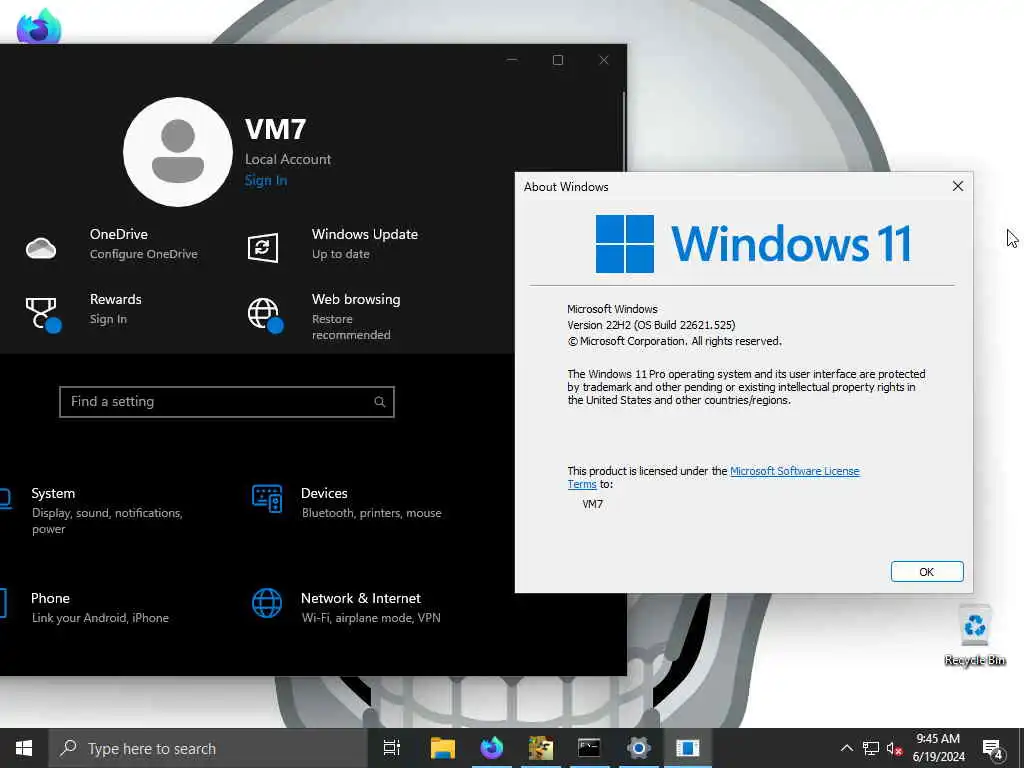This screenshot has width=1024, height=768.
Task: Open the terminal icon on the taskbar
Action: click(x=589, y=748)
